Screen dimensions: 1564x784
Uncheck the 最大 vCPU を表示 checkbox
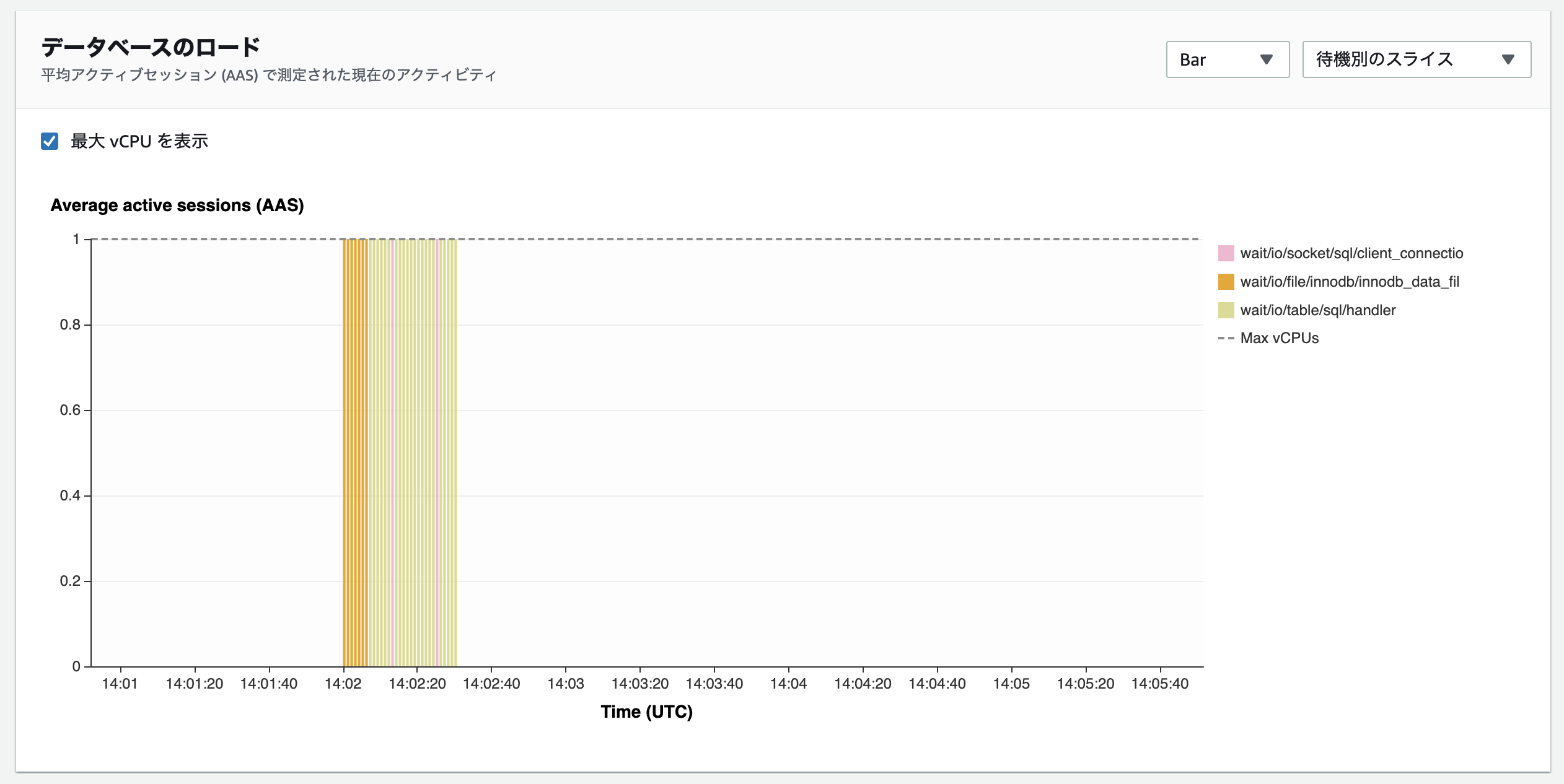(x=50, y=141)
